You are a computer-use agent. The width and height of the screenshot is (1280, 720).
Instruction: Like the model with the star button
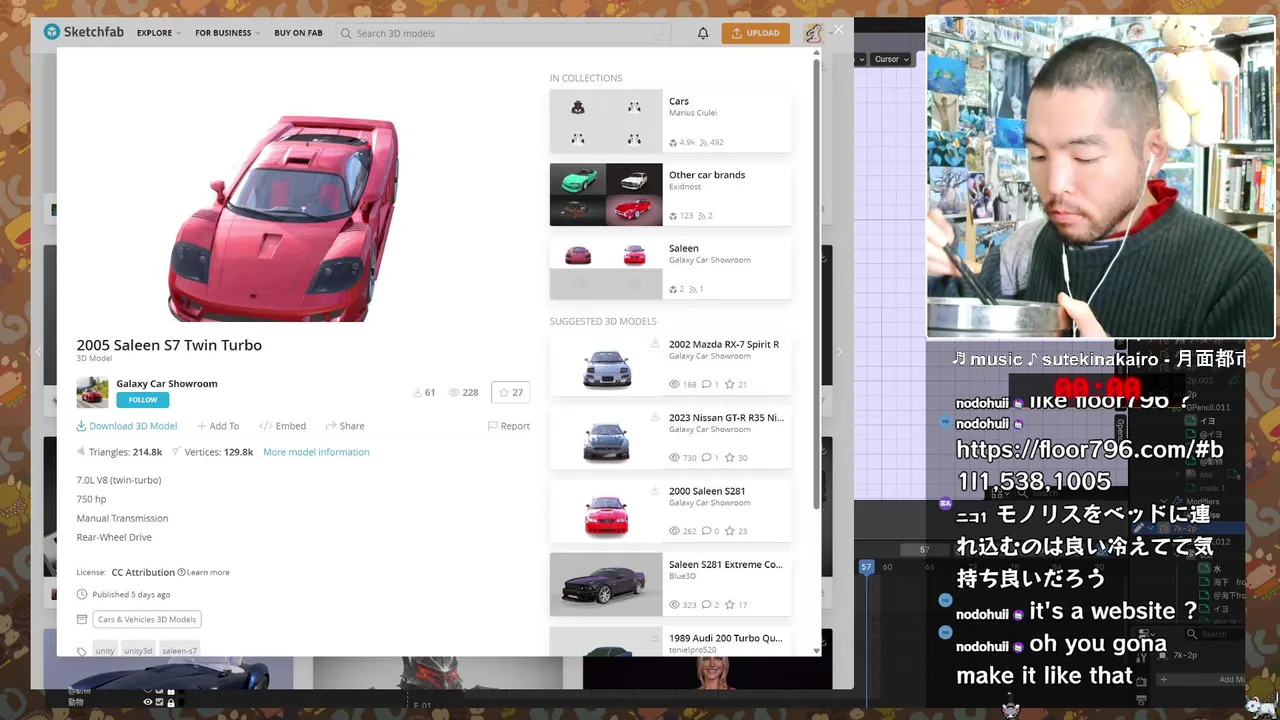coord(510,393)
